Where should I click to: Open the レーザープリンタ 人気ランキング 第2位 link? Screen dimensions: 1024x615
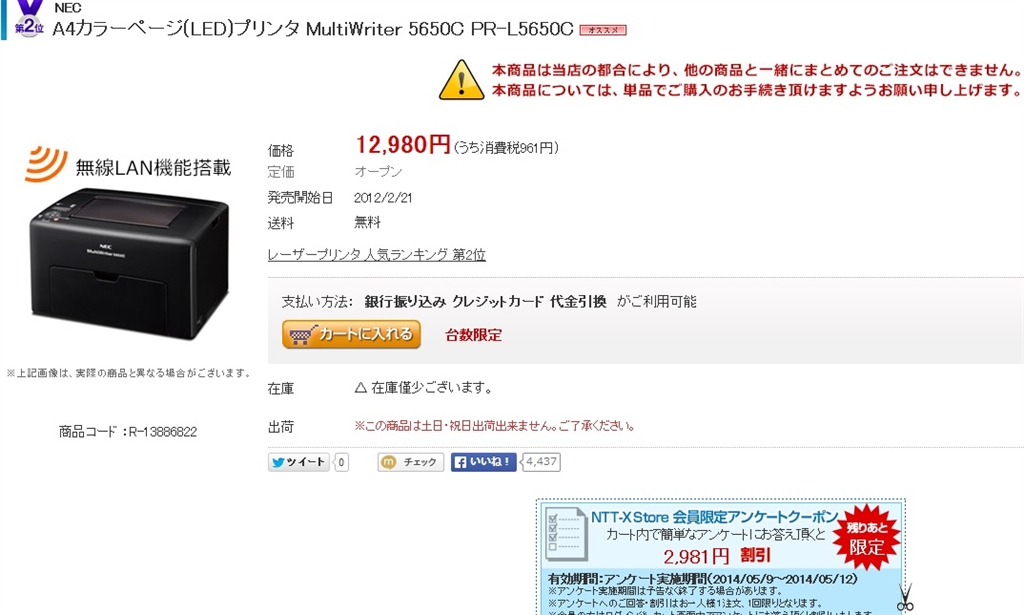376,255
